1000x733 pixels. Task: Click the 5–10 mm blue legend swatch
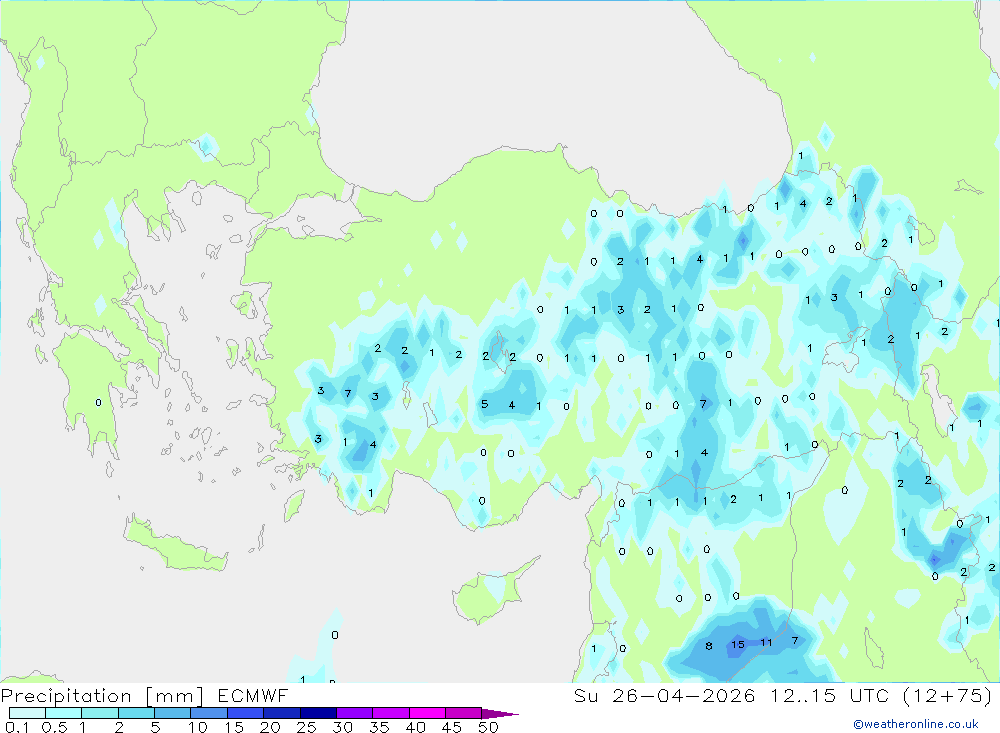point(173,713)
